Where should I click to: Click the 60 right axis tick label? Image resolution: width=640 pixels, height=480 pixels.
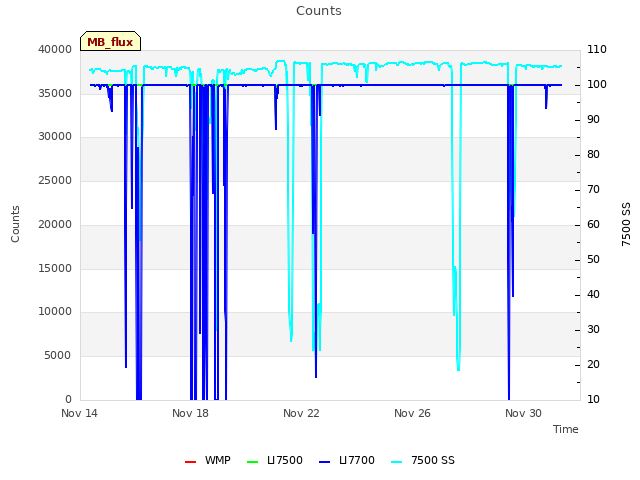point(593,224)
